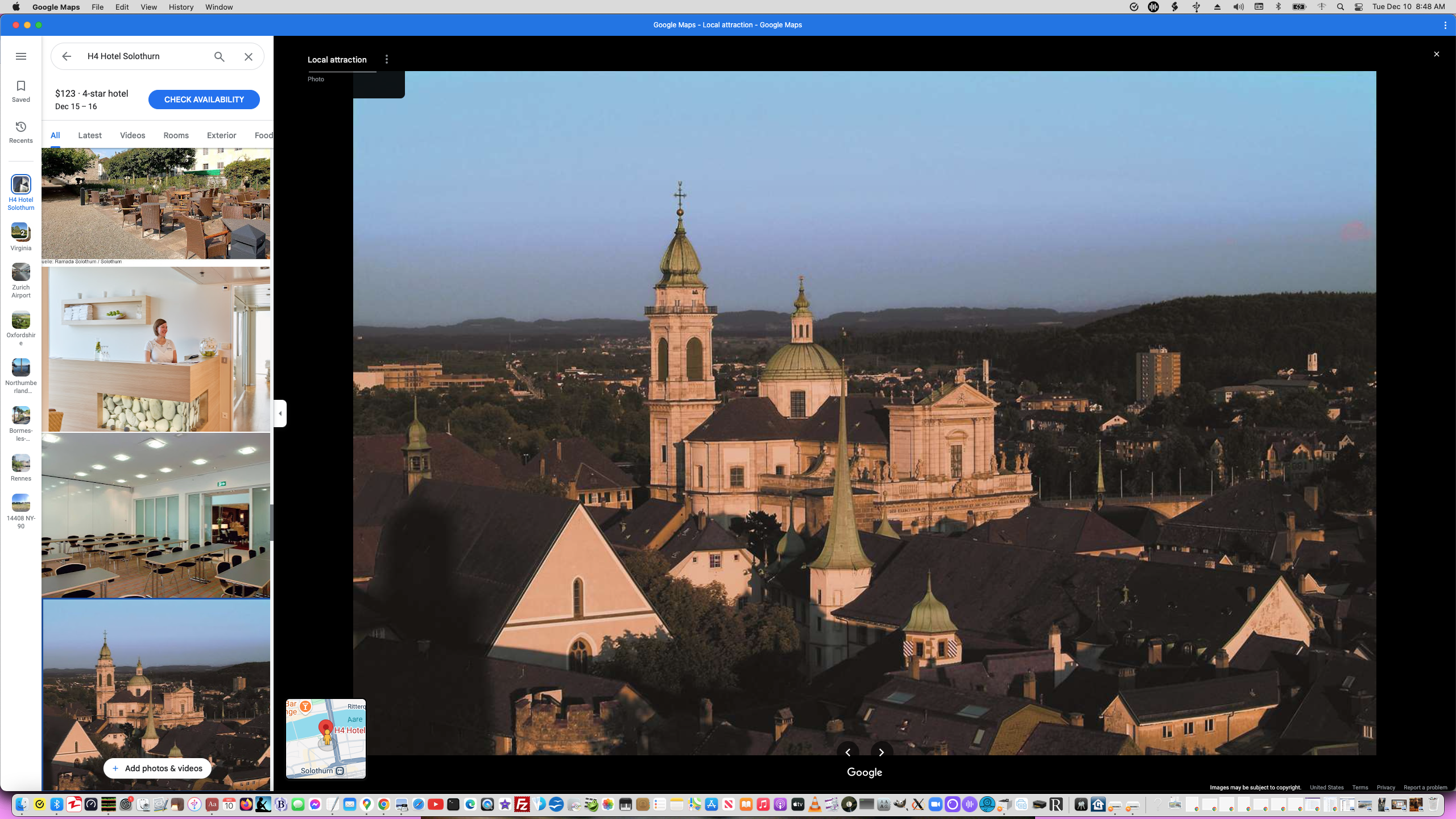Open Spotlight search from the menu bar

coord(1341,7)
